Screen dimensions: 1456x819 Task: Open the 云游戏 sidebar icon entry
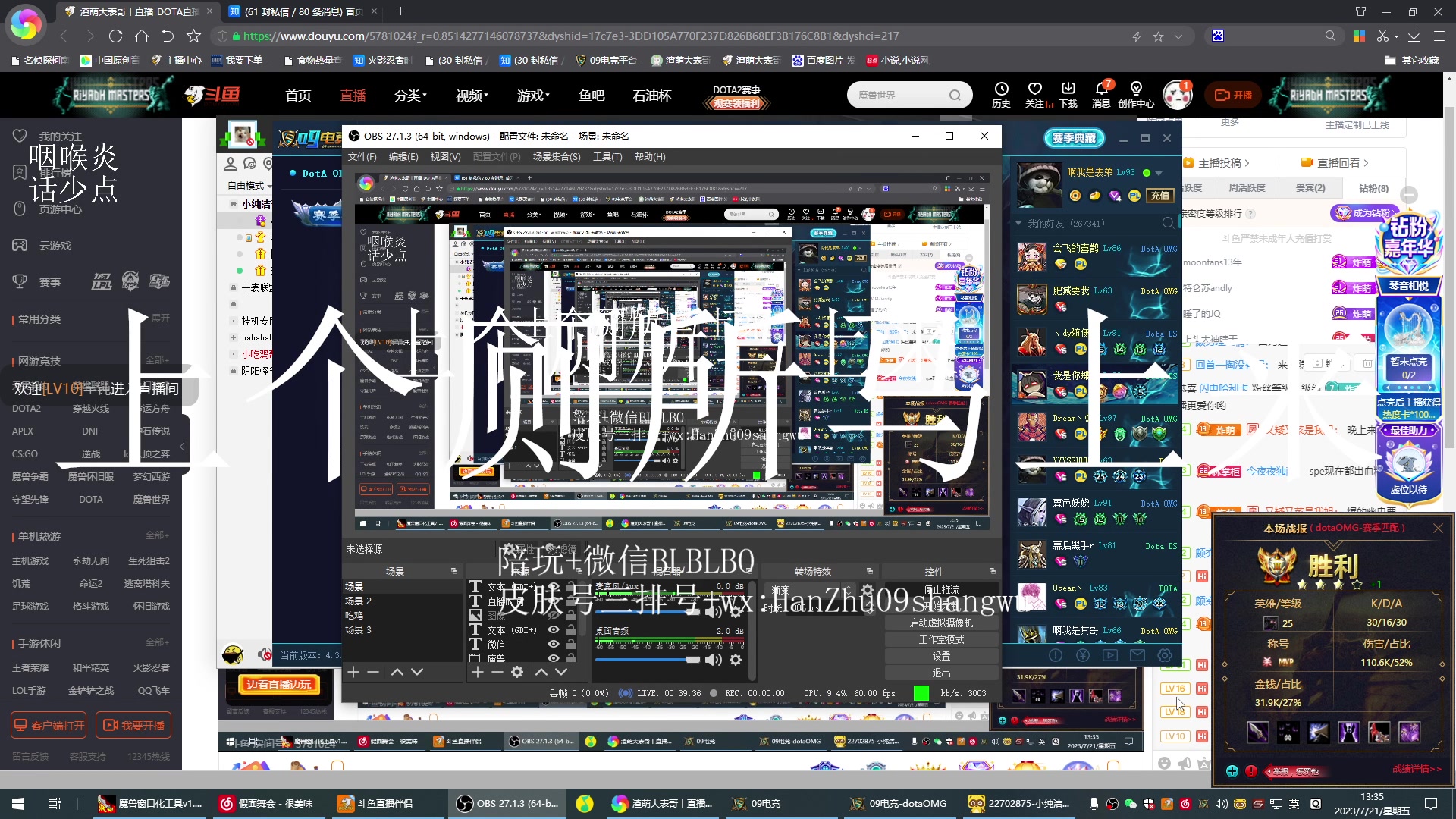click(x=20, y=245)
